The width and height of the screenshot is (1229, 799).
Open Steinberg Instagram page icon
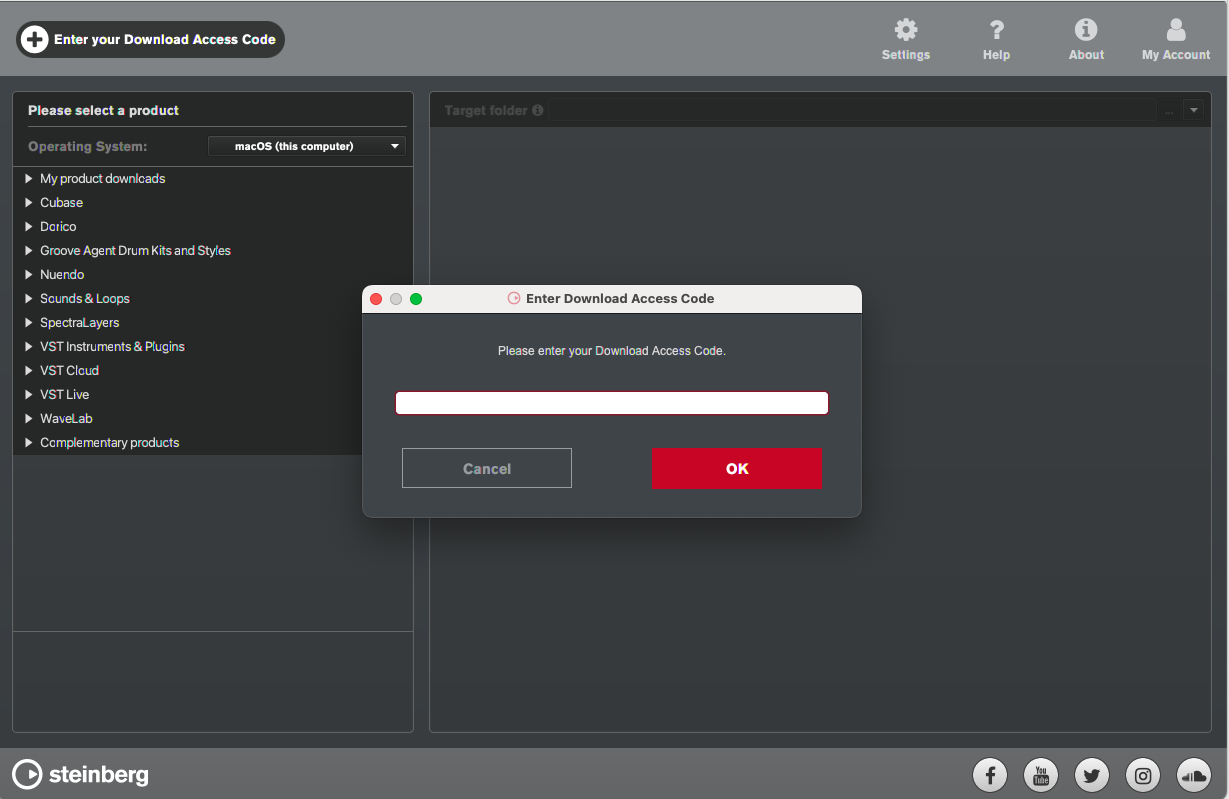point(1142,774)
